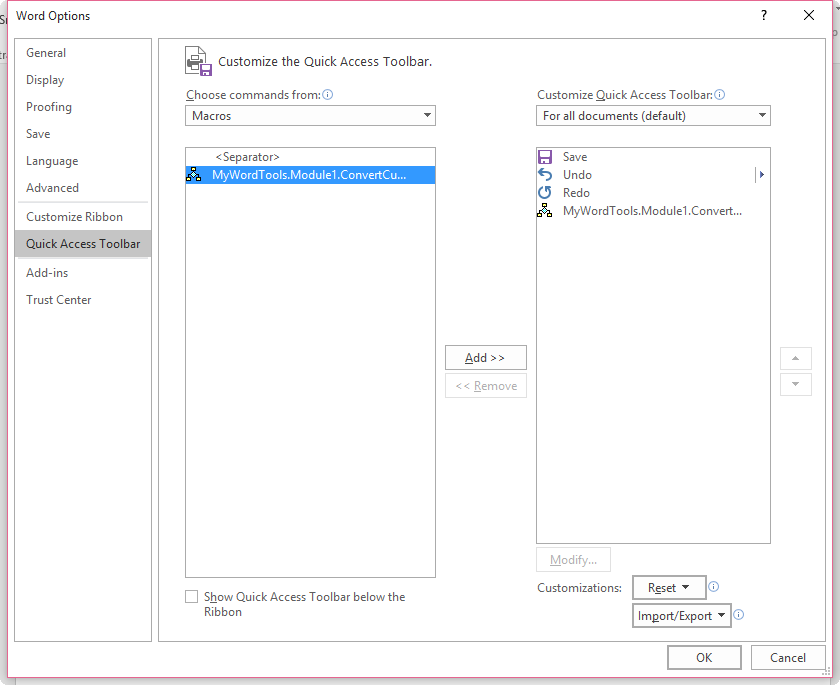Click the info icon next to Reset
This screenshot has width=840, height=685.
point(713,587)
